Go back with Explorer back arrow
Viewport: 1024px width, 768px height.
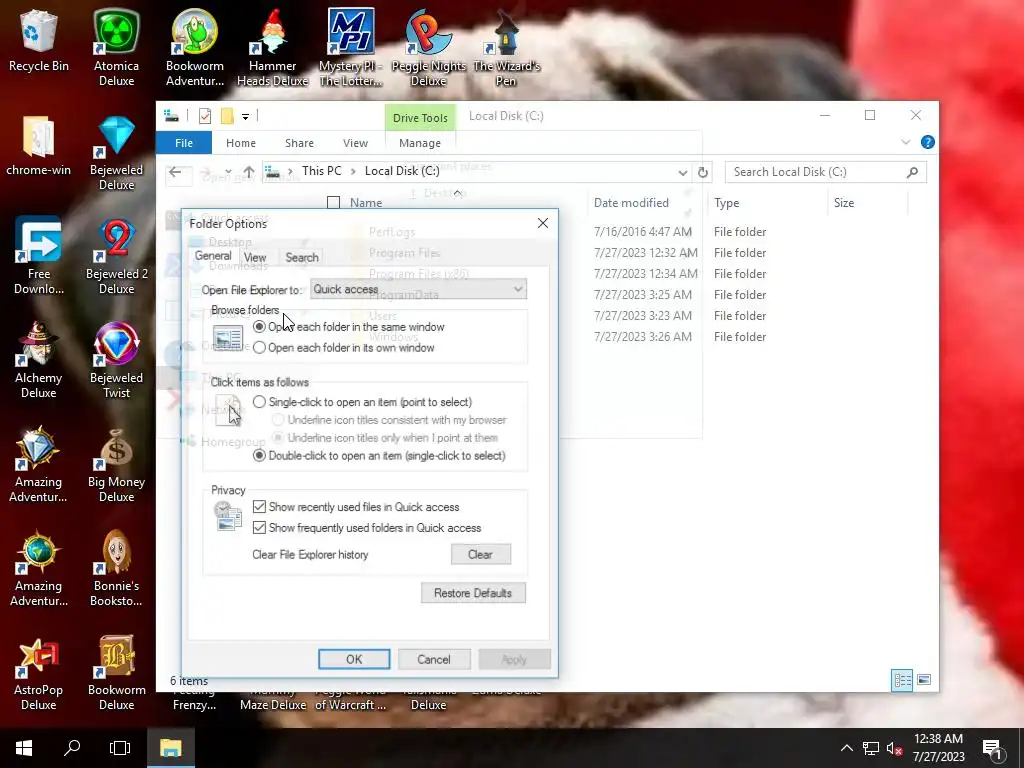[175, 172]
